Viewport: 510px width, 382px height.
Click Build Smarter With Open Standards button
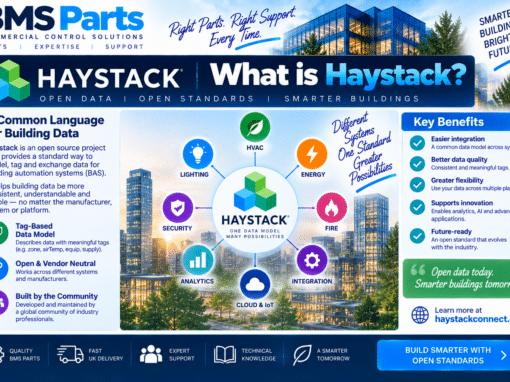pyautogui.click(x=443, y=355)
